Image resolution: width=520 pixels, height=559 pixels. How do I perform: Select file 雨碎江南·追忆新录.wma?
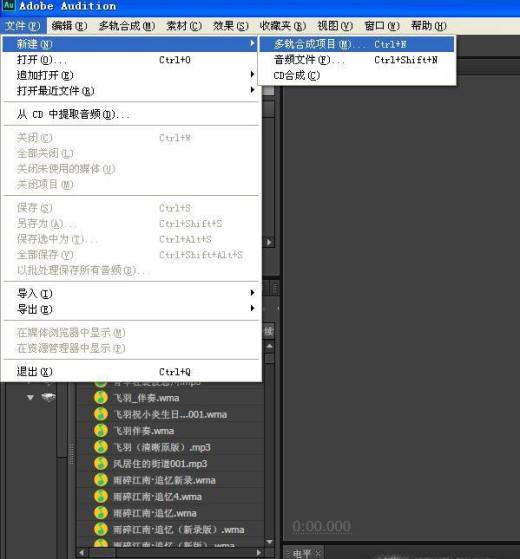[x=164, y=480]
